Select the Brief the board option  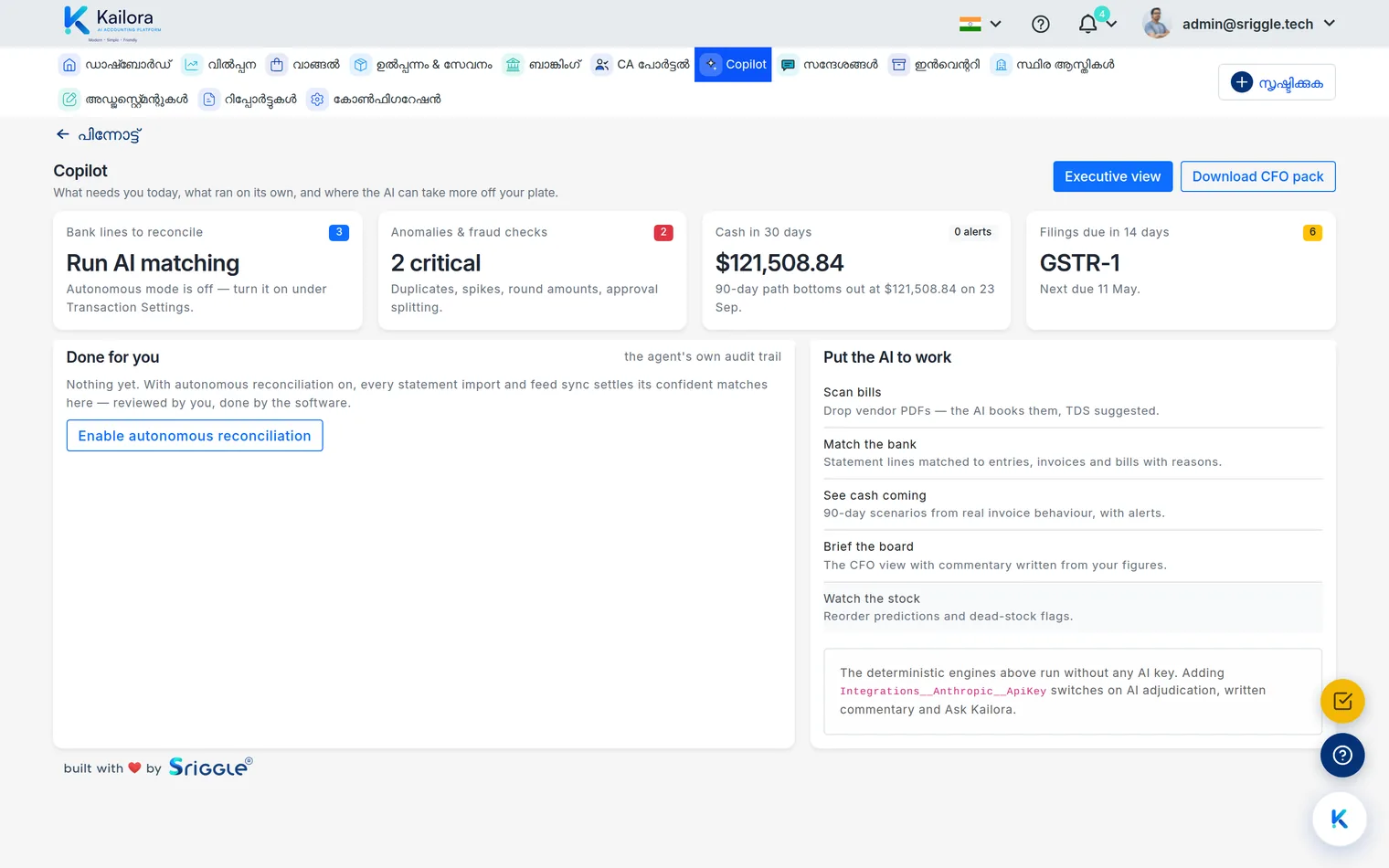point(1073,556)
